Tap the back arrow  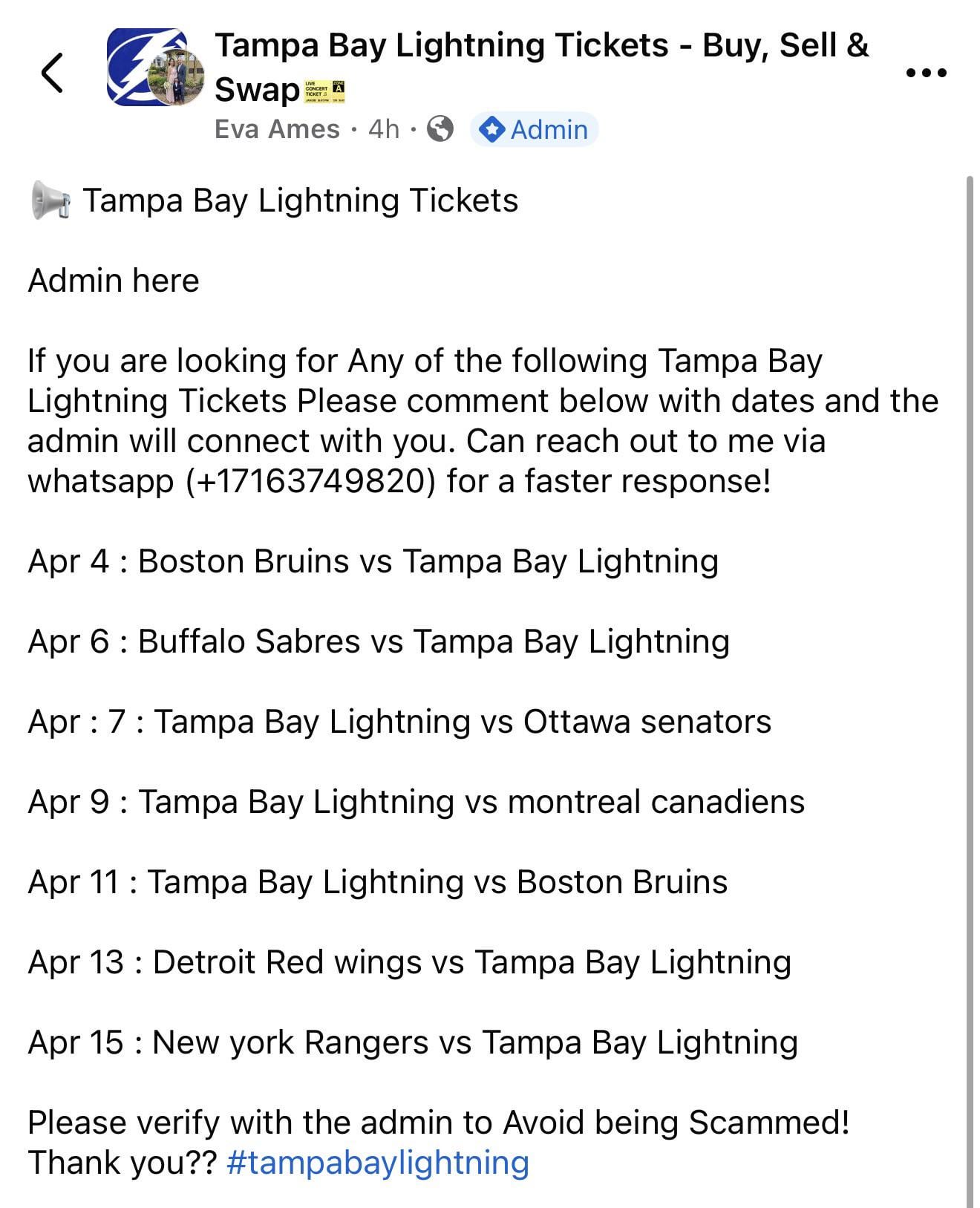pyautogui.click(x=52, y=73)
